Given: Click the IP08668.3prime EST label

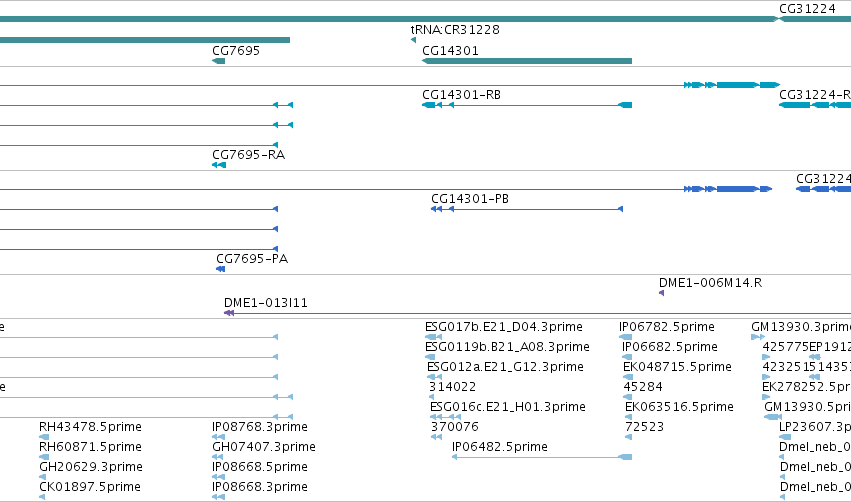Looking at the screenshot, I should (x=260, y=487).
